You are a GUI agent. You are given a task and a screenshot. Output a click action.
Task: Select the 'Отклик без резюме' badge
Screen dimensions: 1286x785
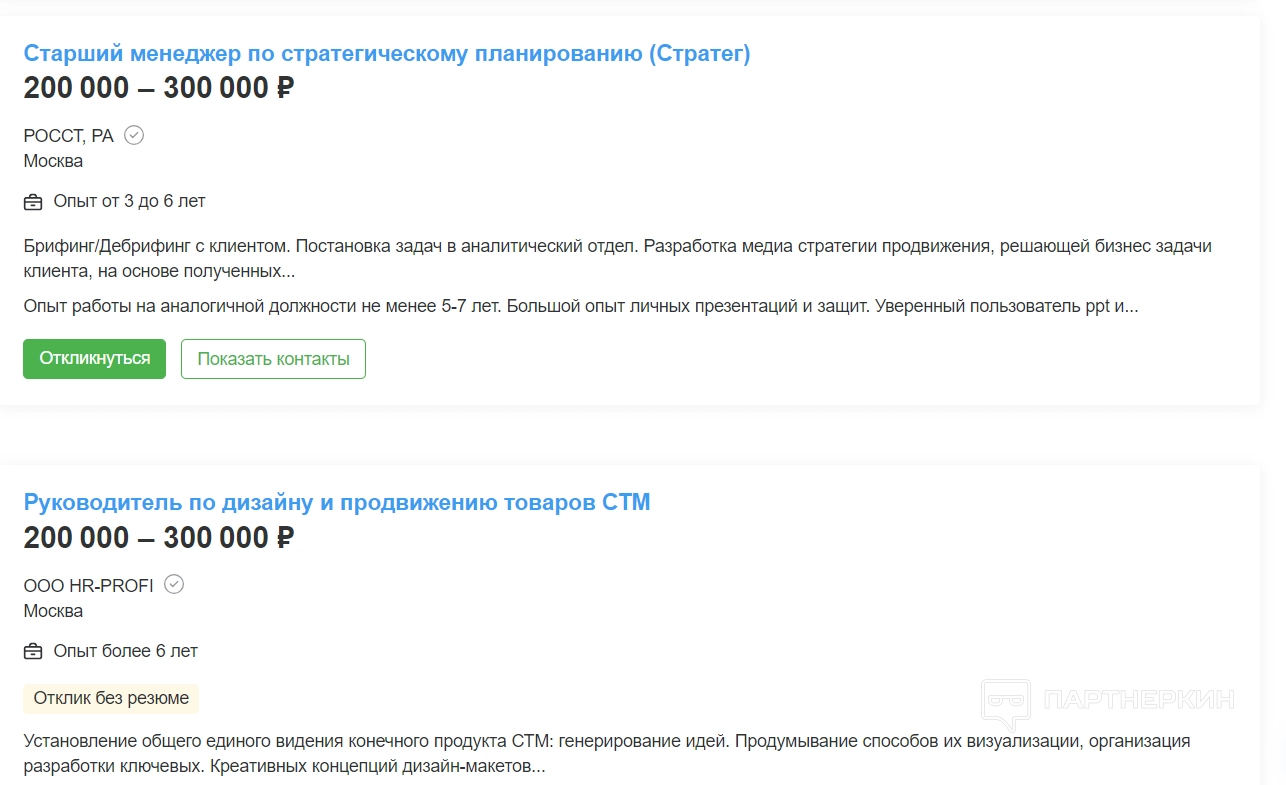111,698
